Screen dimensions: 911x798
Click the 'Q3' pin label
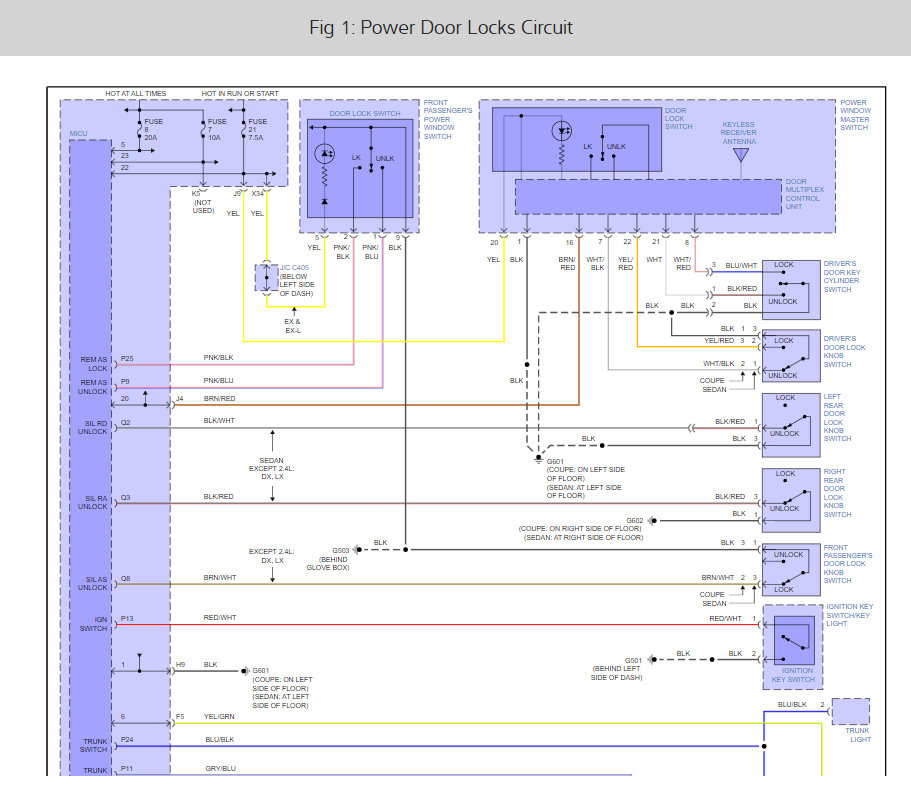click(x=125, y=498)
